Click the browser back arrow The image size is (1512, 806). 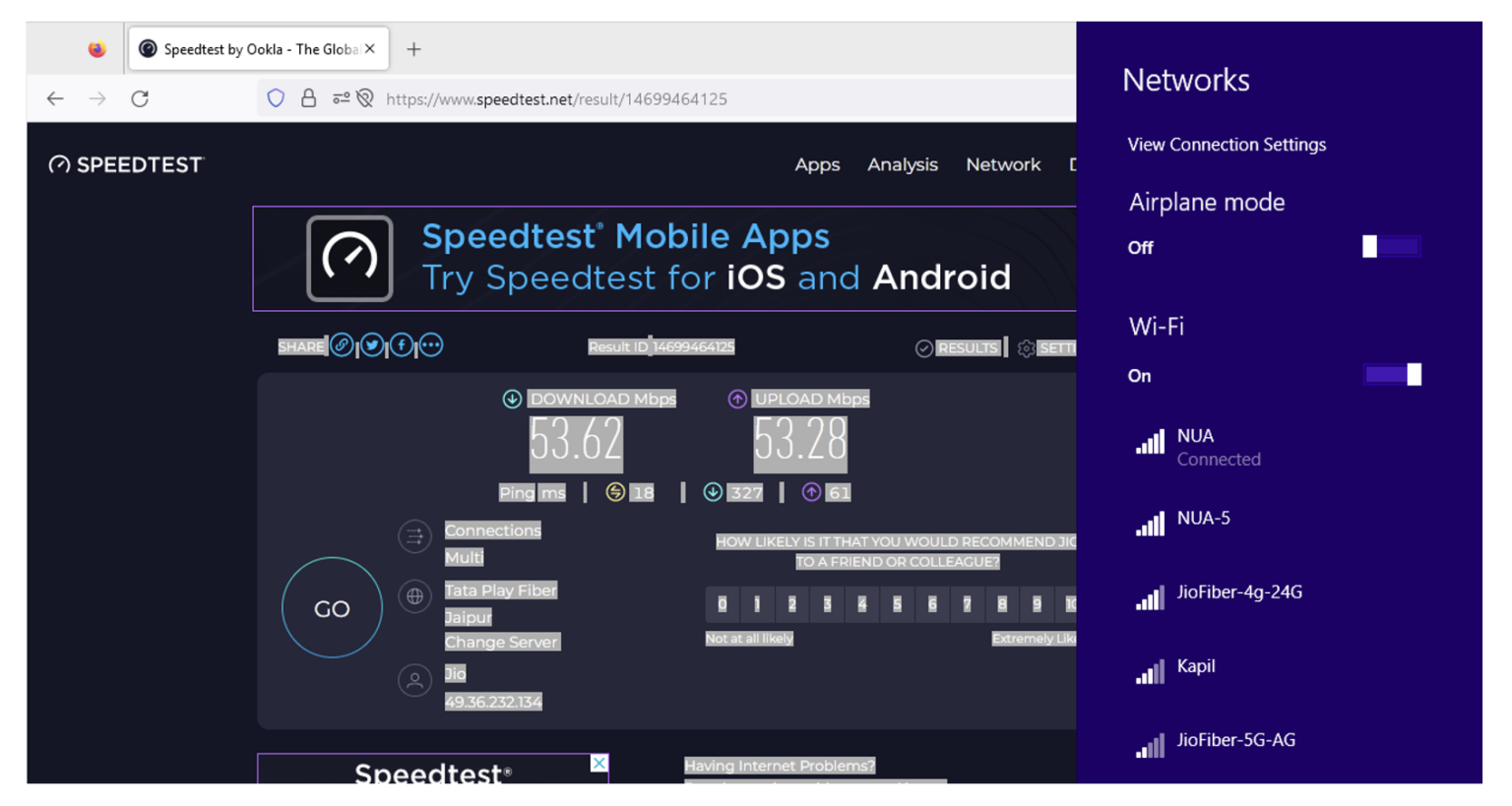pyautogui.click(x=55, y=98)
